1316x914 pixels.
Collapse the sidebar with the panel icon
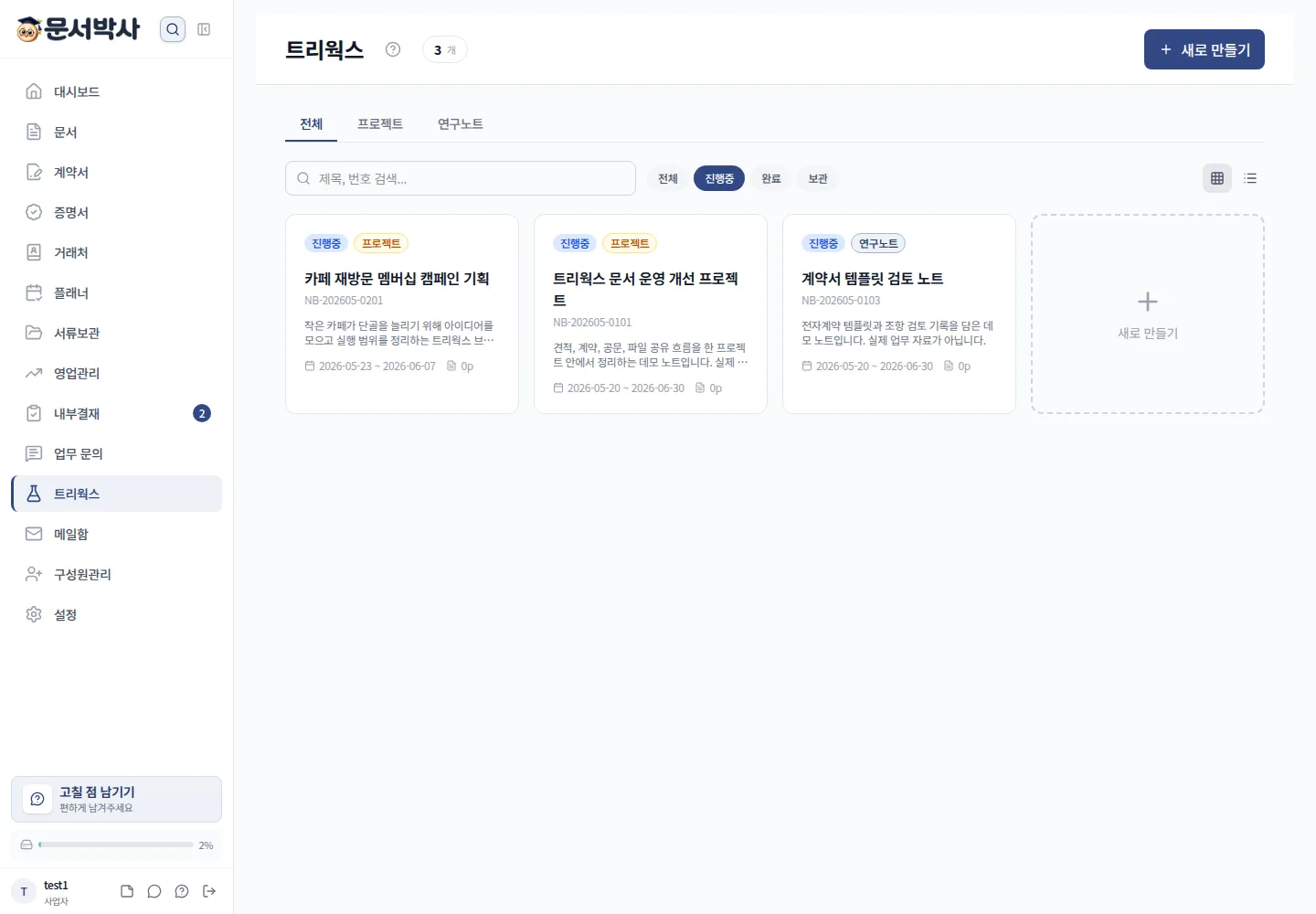[204, 29]
